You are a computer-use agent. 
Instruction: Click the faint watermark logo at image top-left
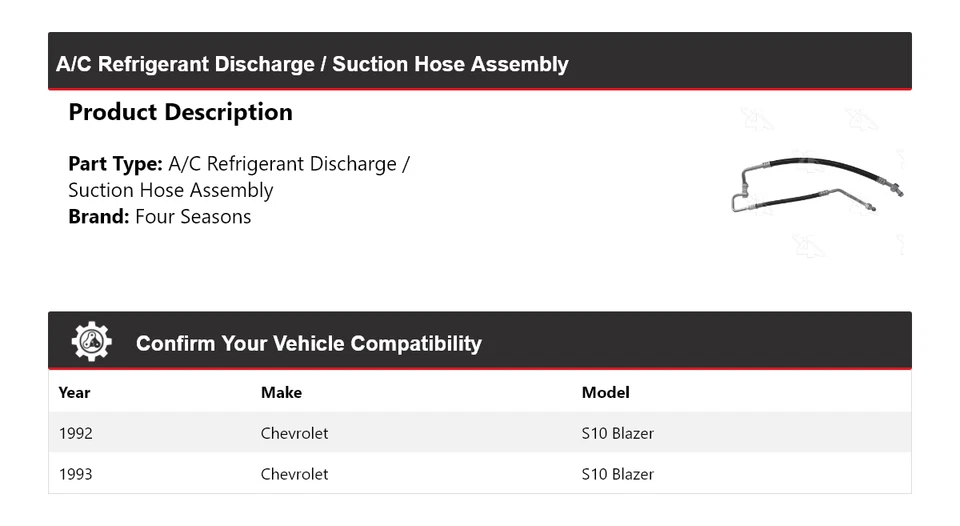tap(757, 119)
